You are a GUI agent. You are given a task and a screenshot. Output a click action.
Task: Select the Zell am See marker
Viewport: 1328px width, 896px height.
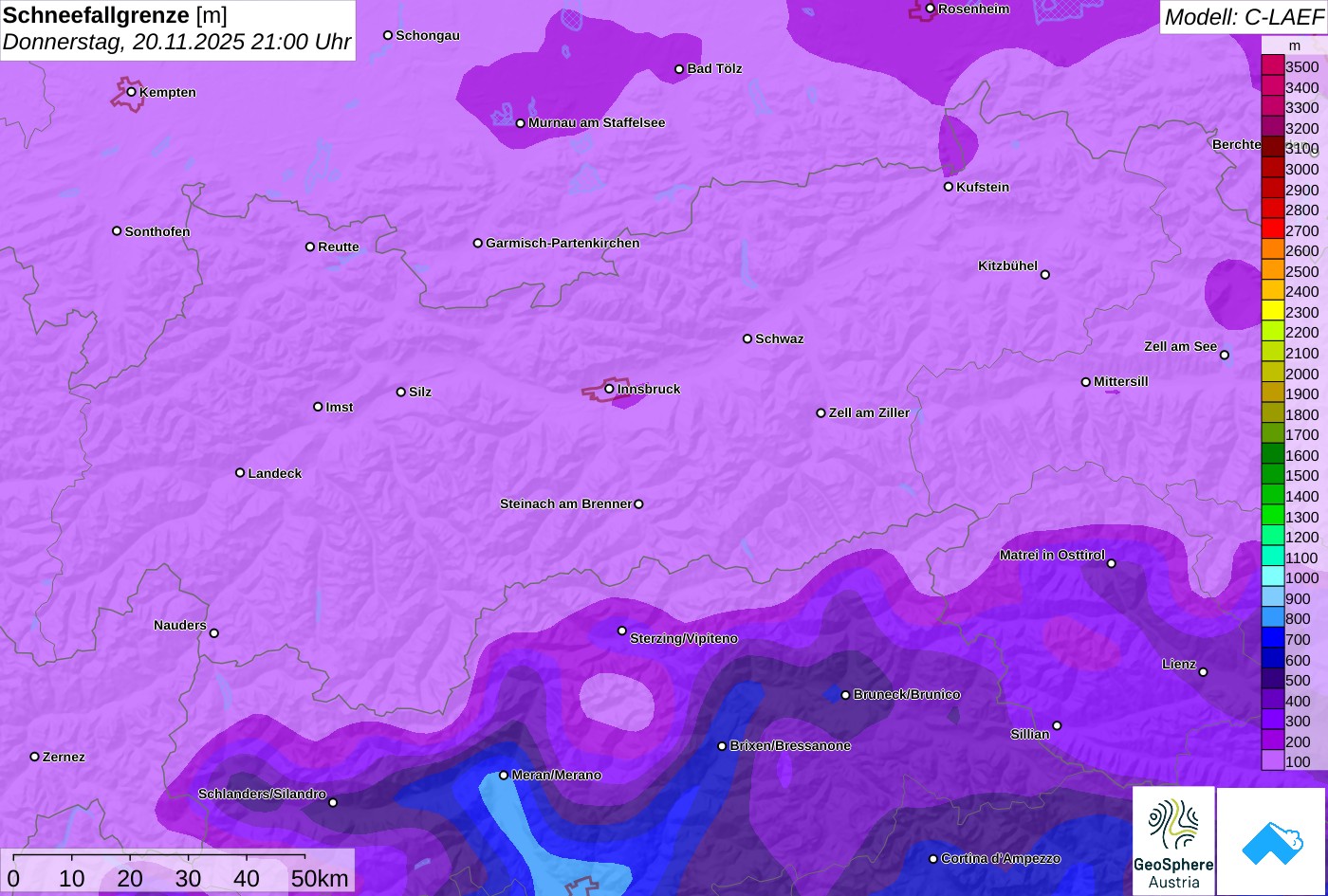tap(1225, 356)
